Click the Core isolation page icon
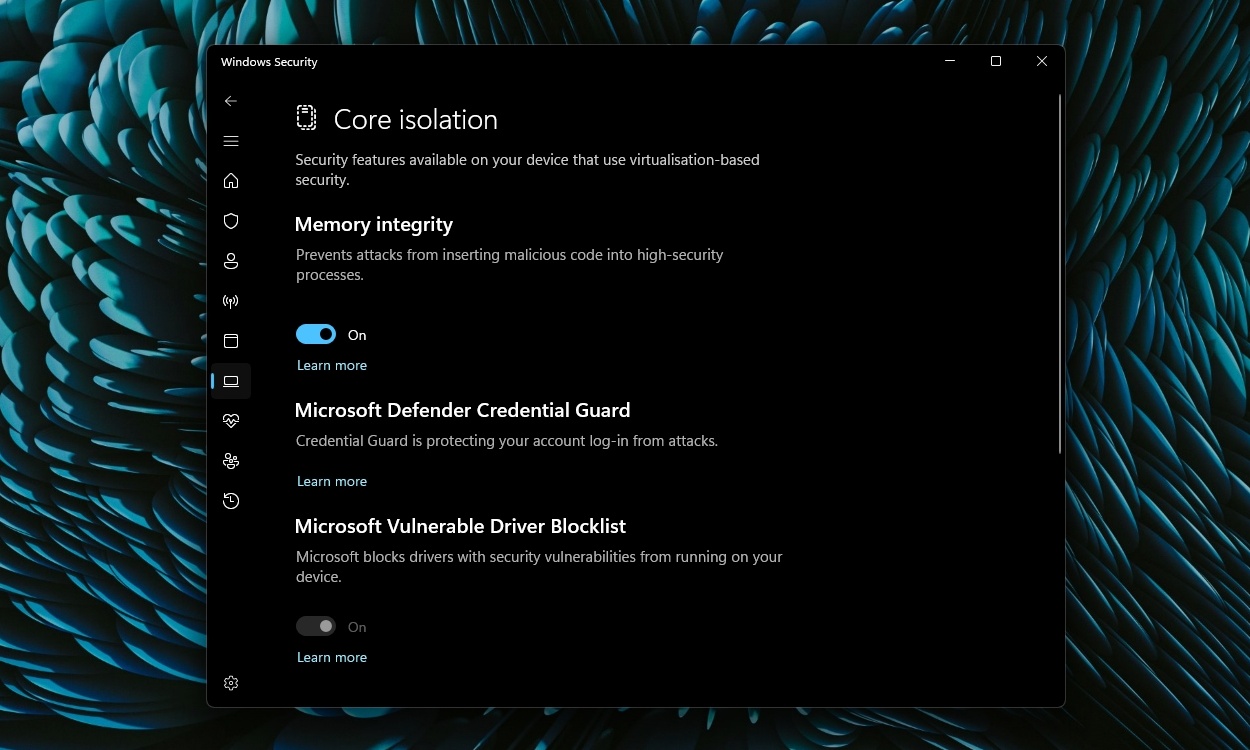The height and width of the screenshot is (750, 1250). [306, 117]
